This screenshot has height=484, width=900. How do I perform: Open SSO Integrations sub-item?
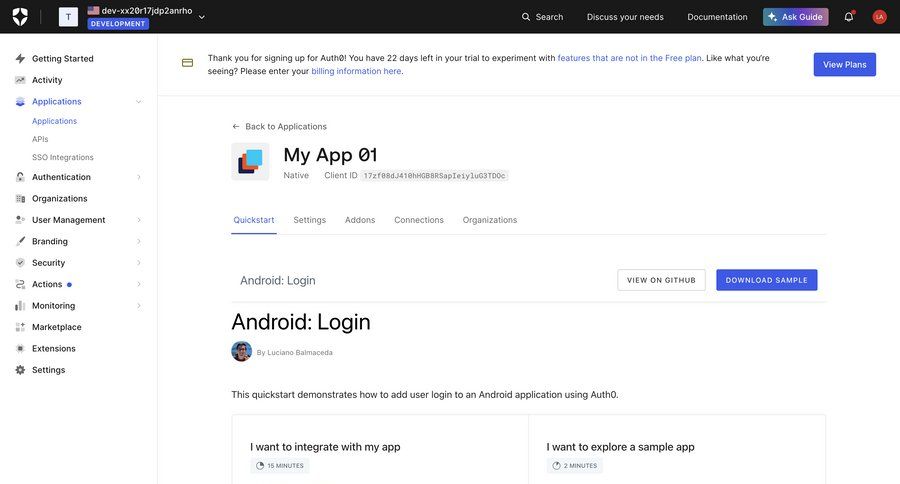(x=63, y=157)
